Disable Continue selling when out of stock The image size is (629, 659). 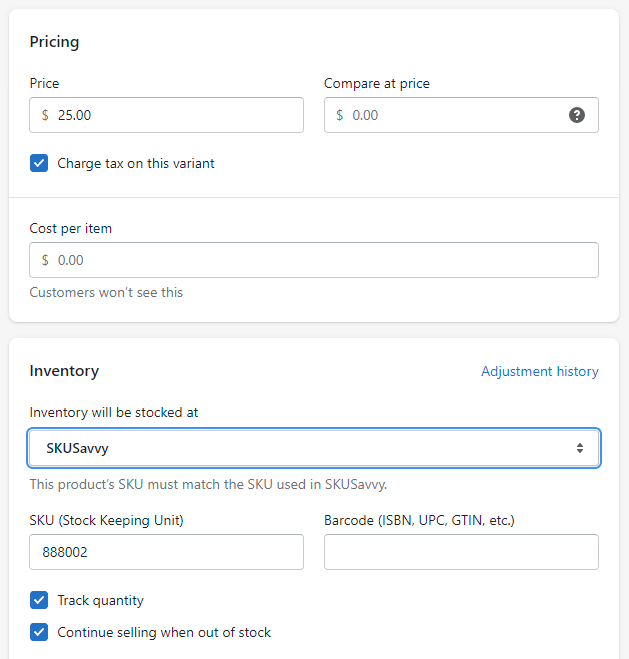(x=39, y=632)
